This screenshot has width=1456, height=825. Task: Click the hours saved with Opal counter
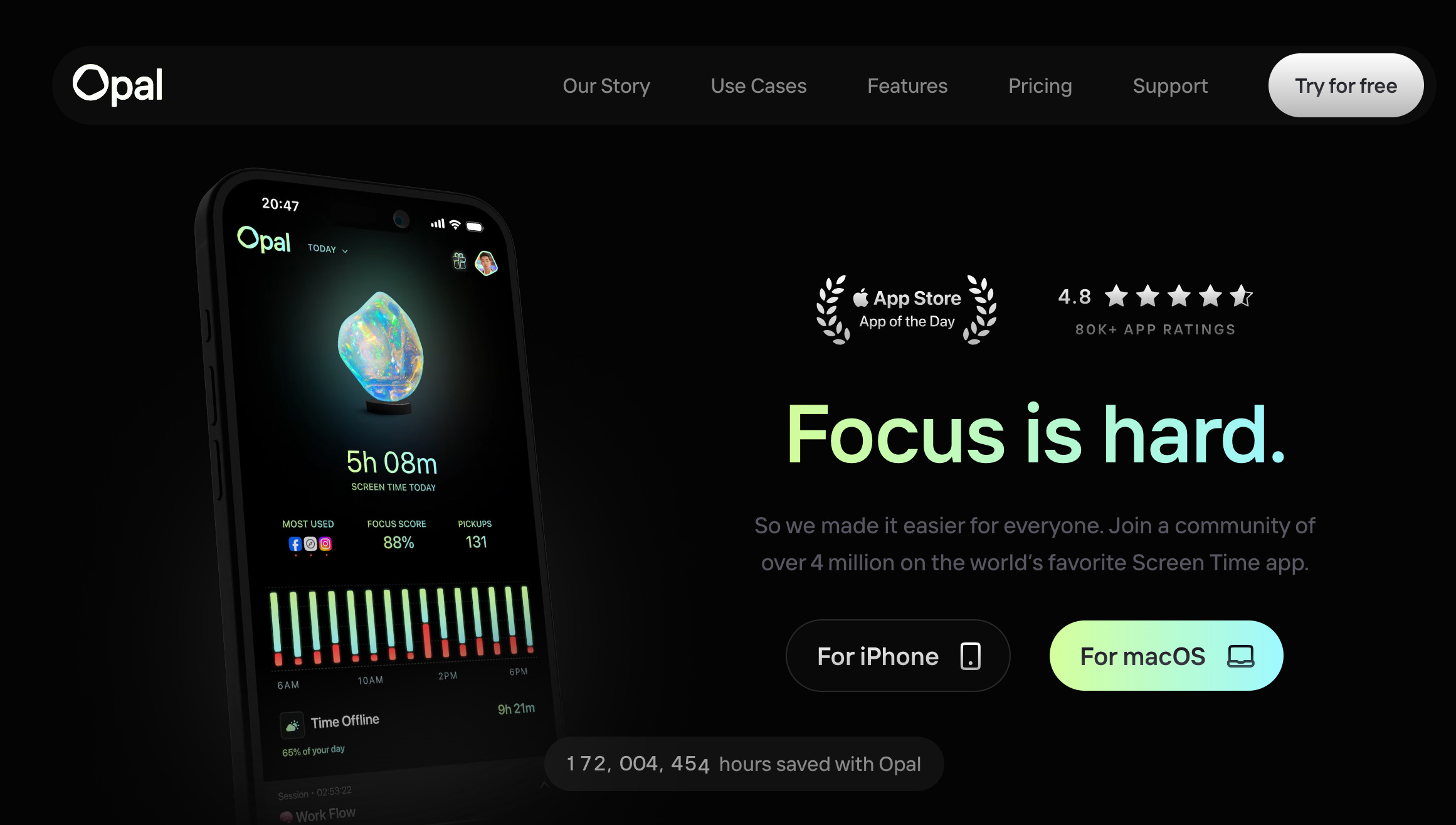[x=744, y=764]
